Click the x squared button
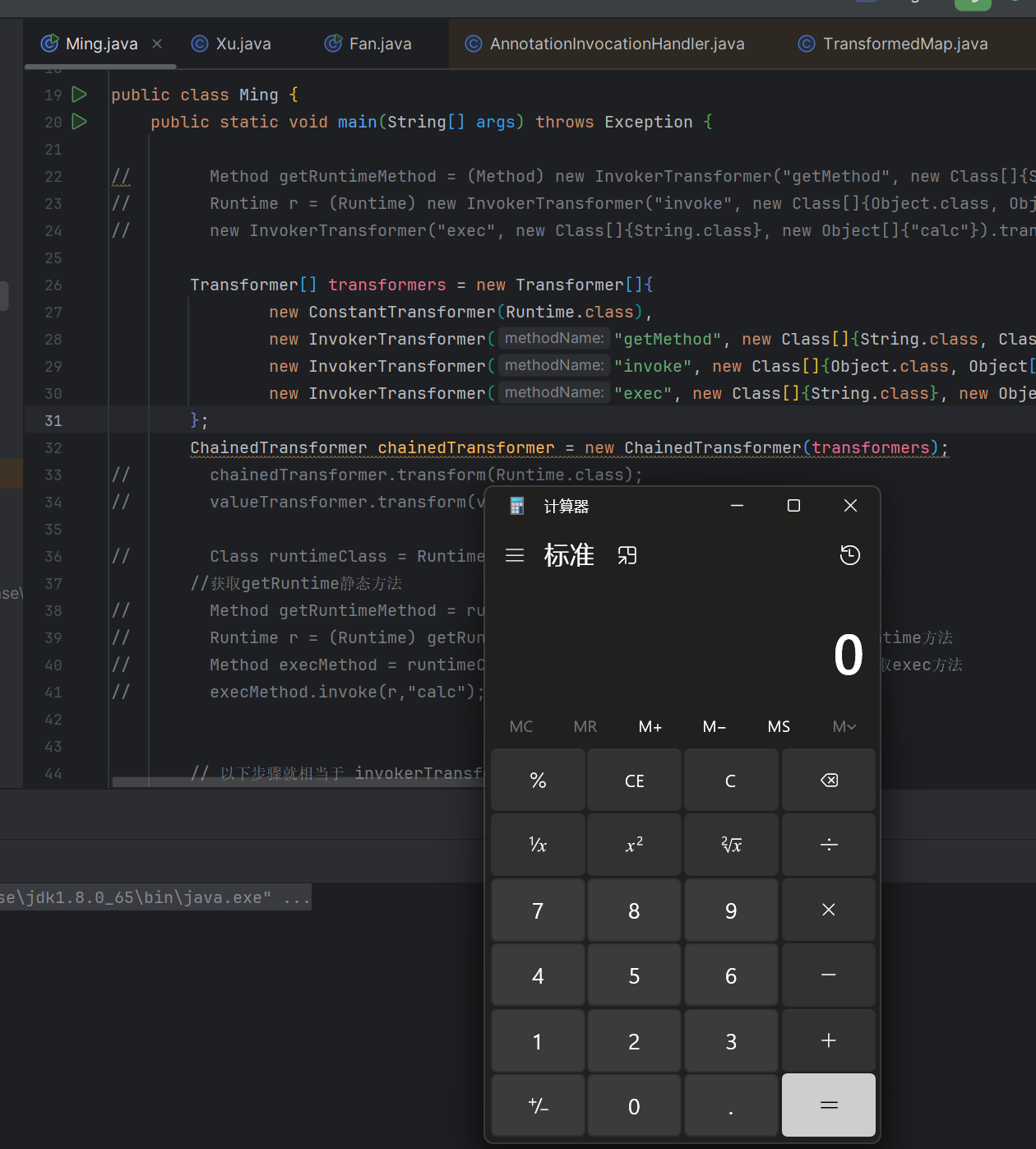This screenshot has height=1149, width=1036. [634, 845]
